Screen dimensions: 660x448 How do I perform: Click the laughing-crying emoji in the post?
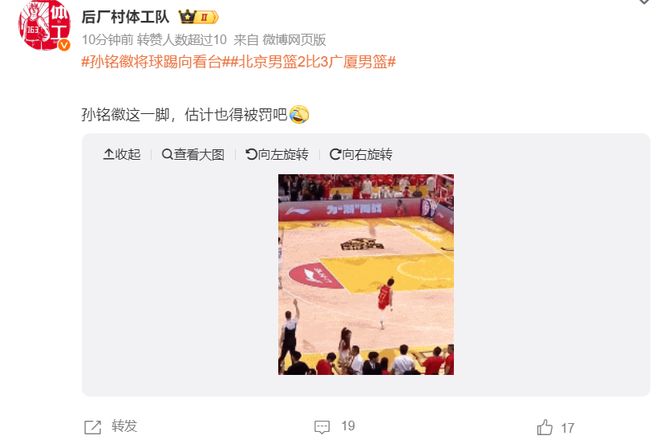(x=299, y=115)
